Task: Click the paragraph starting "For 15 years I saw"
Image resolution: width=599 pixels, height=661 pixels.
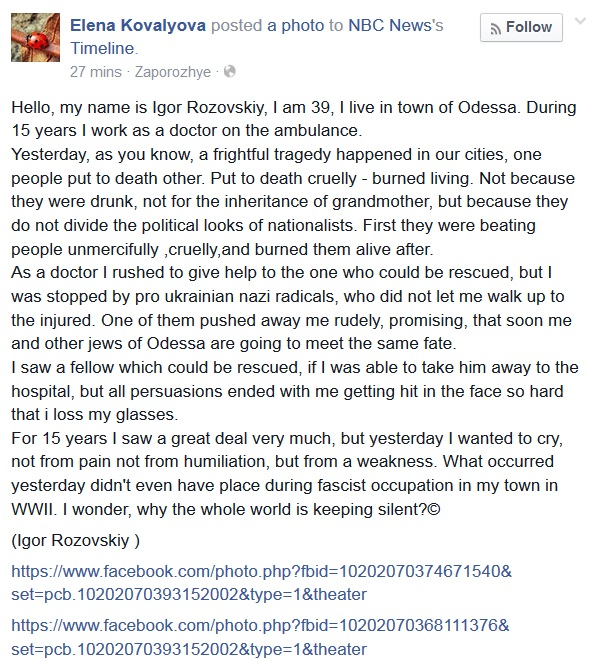Action: coord(287,474)
